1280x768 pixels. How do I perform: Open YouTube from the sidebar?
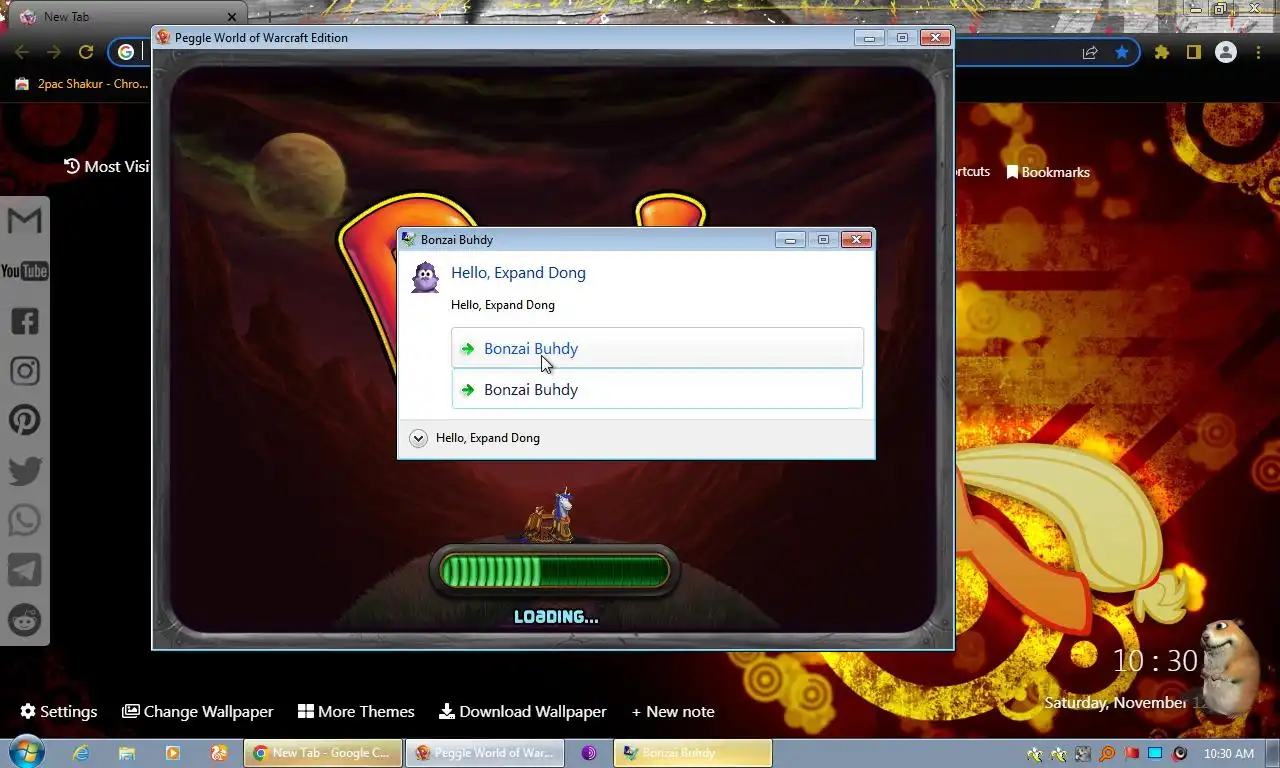tap(25, 271)
